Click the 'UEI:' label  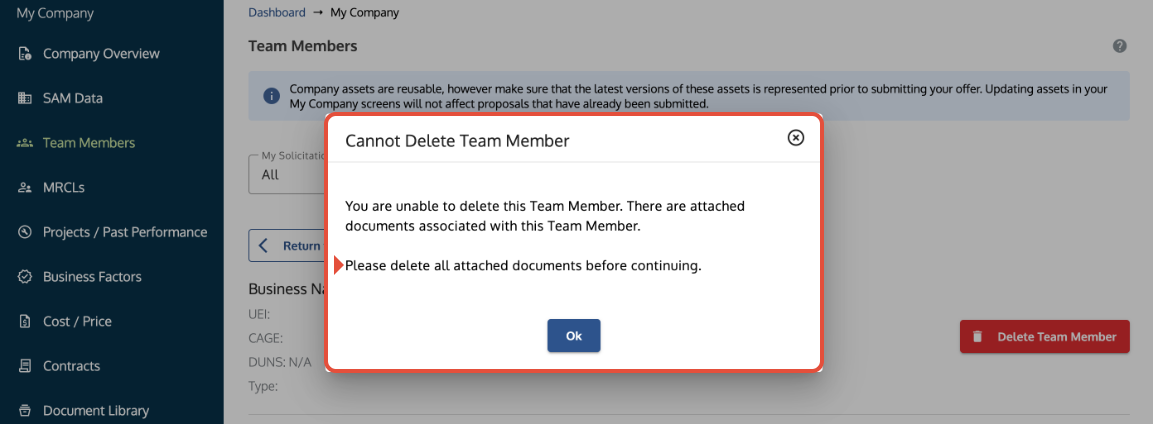coord(260,314)
